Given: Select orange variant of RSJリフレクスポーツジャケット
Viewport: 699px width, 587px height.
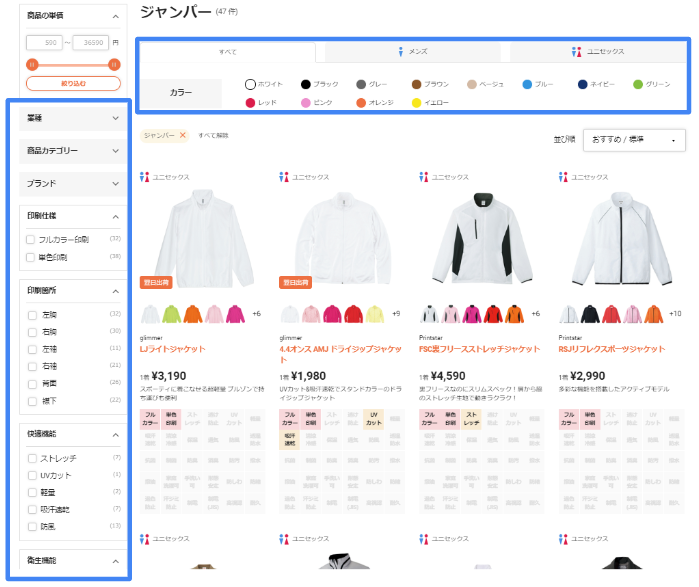Looking at the screenshot, I should (x=654, y=314).
